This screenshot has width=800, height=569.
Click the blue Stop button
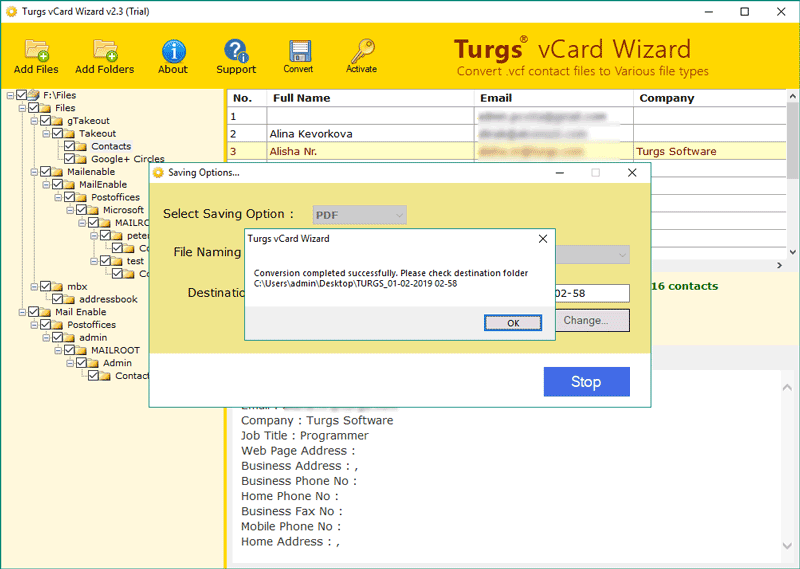point(586,382)
